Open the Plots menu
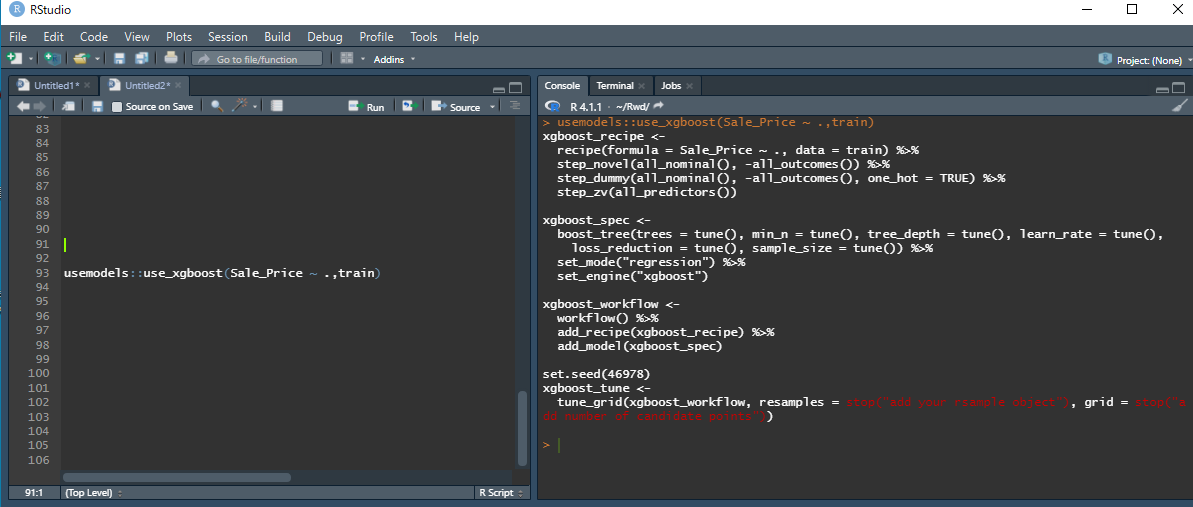The image size is (1193, 507). pyautogui.click(x=179, y=37)
